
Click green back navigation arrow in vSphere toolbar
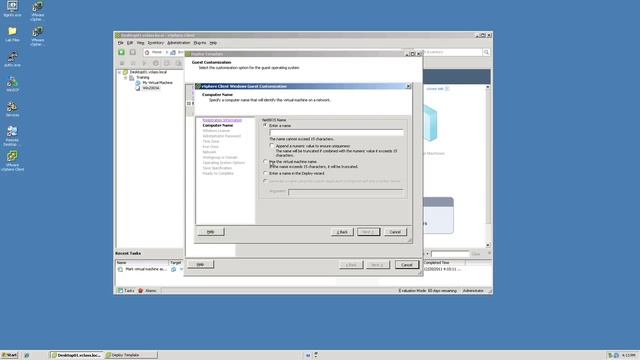point(121,52)
